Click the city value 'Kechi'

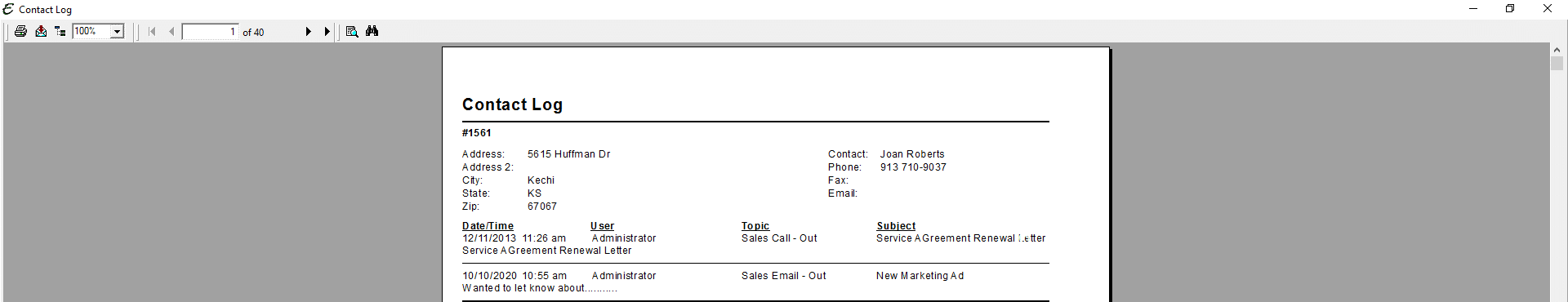coord(541,180)
